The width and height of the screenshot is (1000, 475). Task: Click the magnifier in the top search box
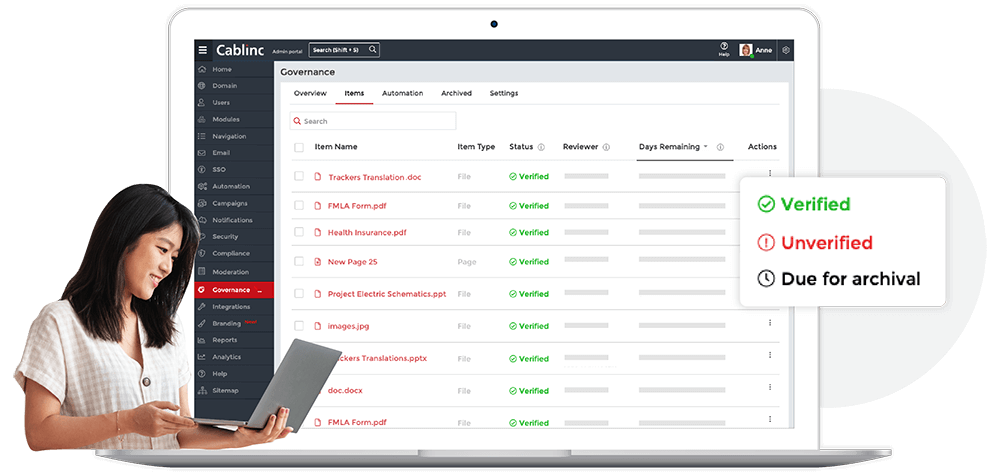coord(372,50)
